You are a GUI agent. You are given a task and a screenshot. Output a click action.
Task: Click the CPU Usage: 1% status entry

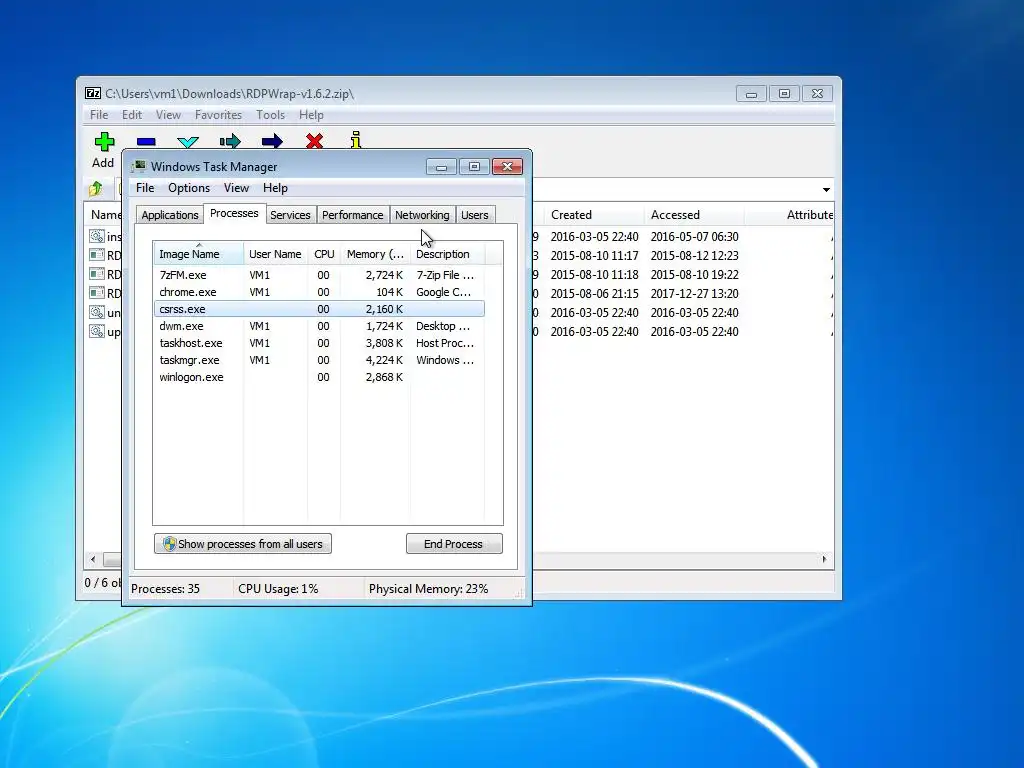(x=278, y=589)
